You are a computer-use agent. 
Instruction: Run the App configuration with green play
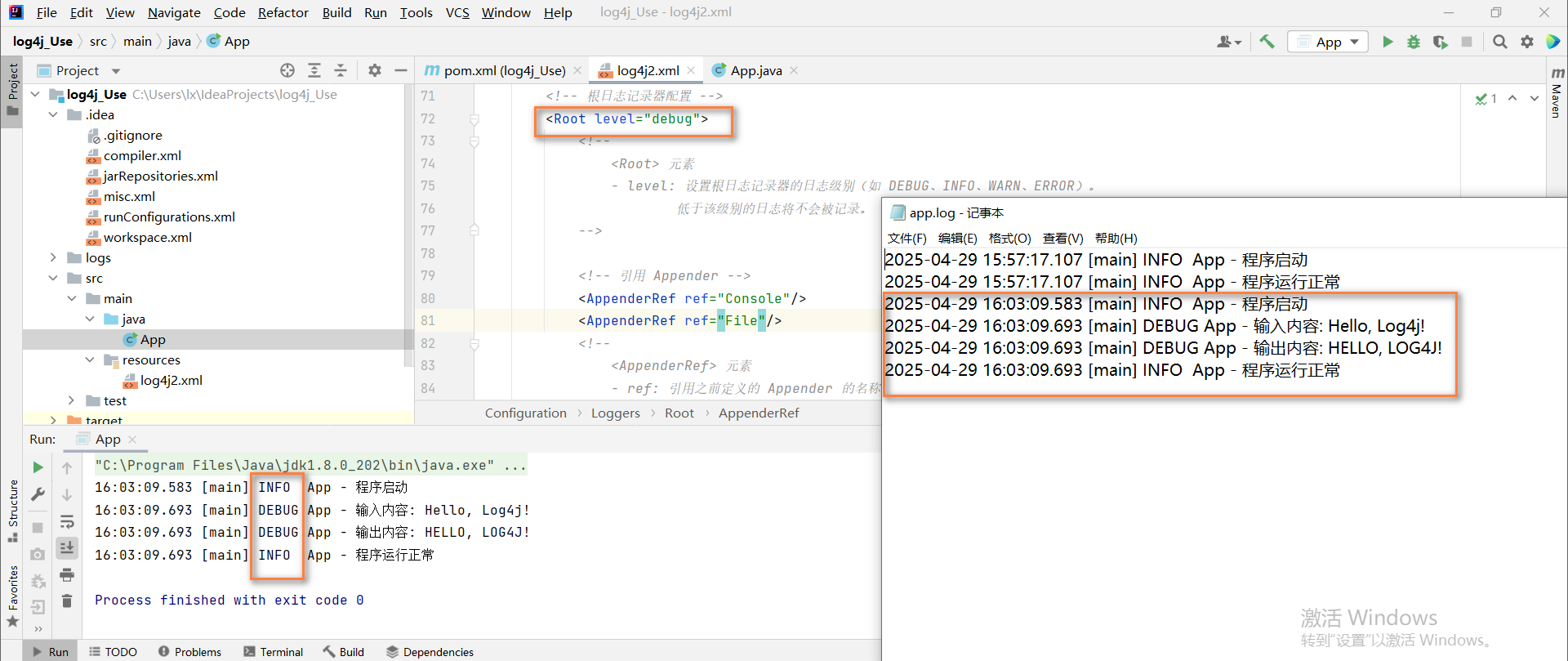pyautogui.click(x=1388, y=42)
